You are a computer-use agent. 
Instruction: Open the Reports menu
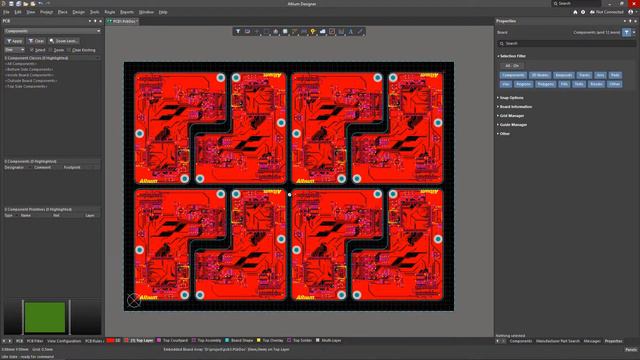127,12
